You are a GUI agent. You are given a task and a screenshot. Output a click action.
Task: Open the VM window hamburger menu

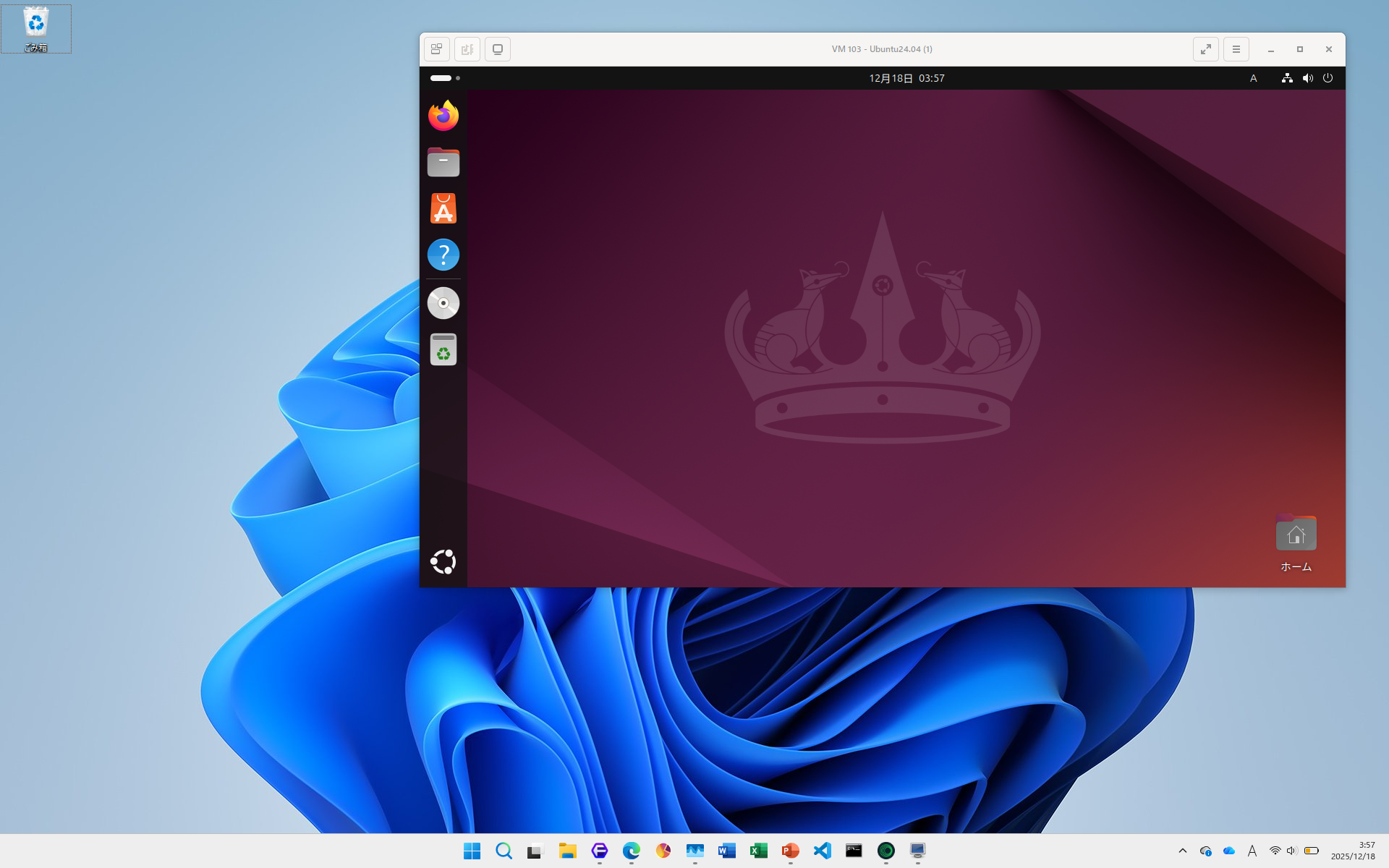point(1236,49)
